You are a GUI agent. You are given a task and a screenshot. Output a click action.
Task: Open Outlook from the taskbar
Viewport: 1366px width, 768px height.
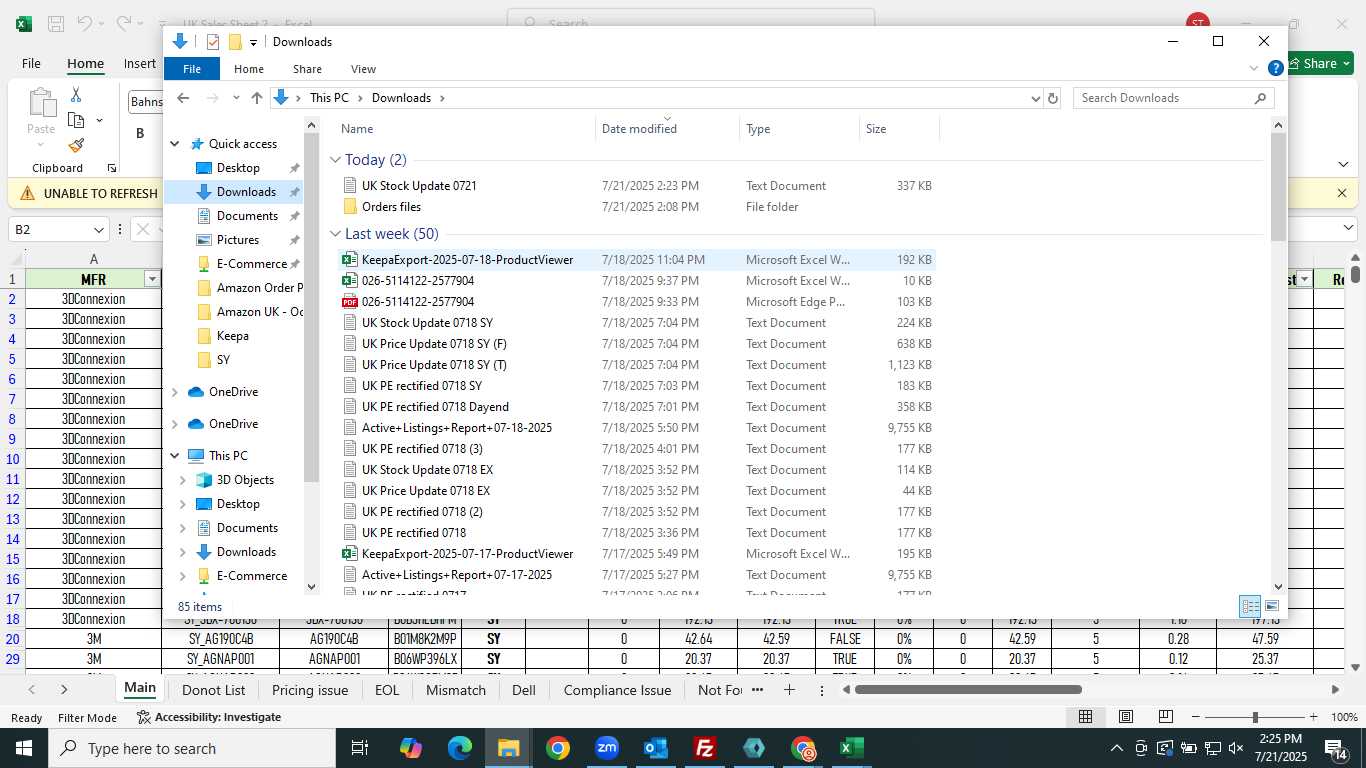656,748
